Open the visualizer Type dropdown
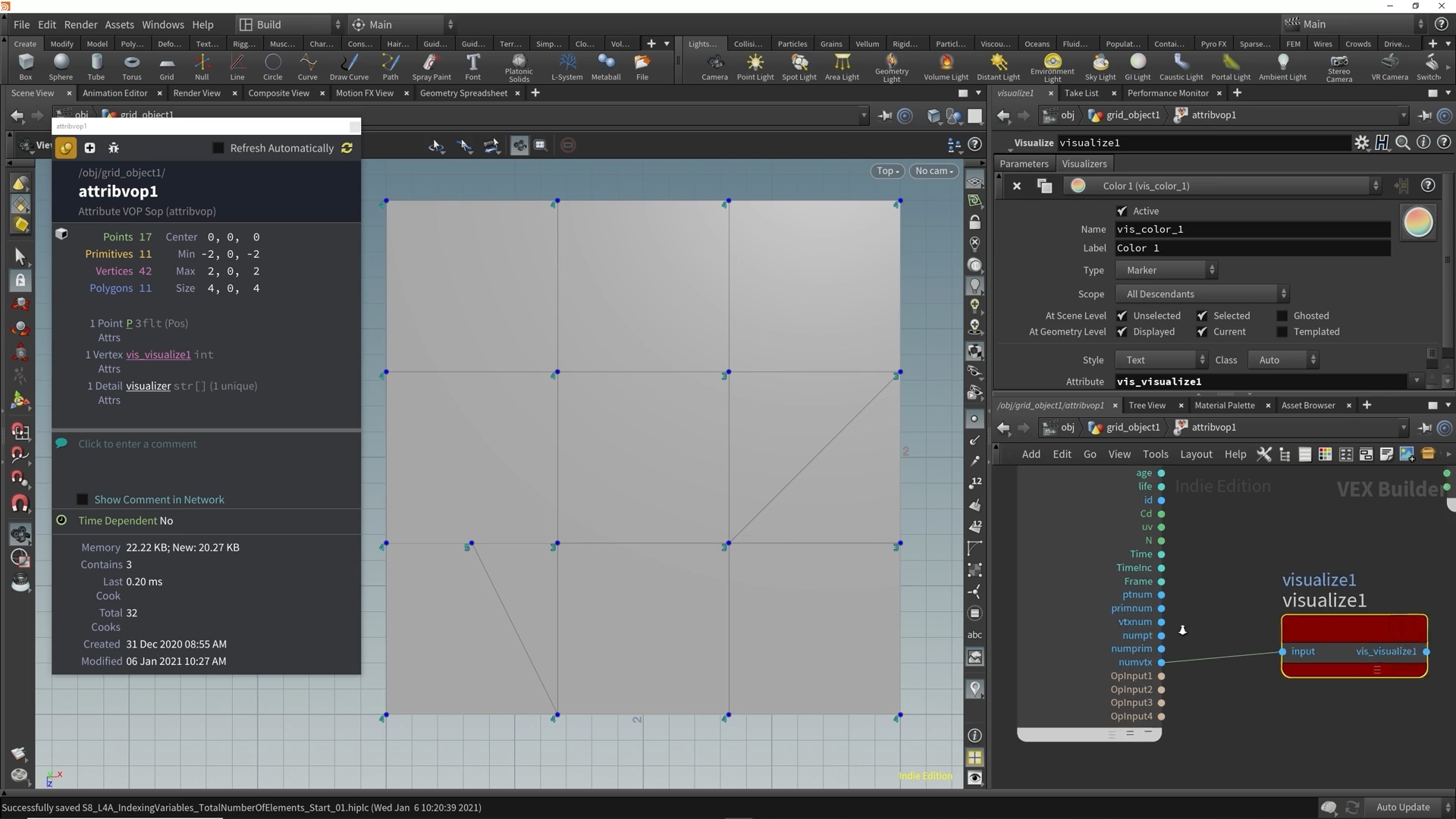The height and width of the screenshot is (819, 1456). [1166, 270]
